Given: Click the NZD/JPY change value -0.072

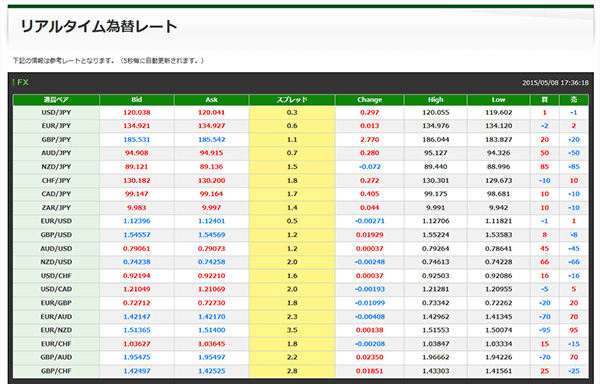Looking at the screenshot, I should [370, 167].
